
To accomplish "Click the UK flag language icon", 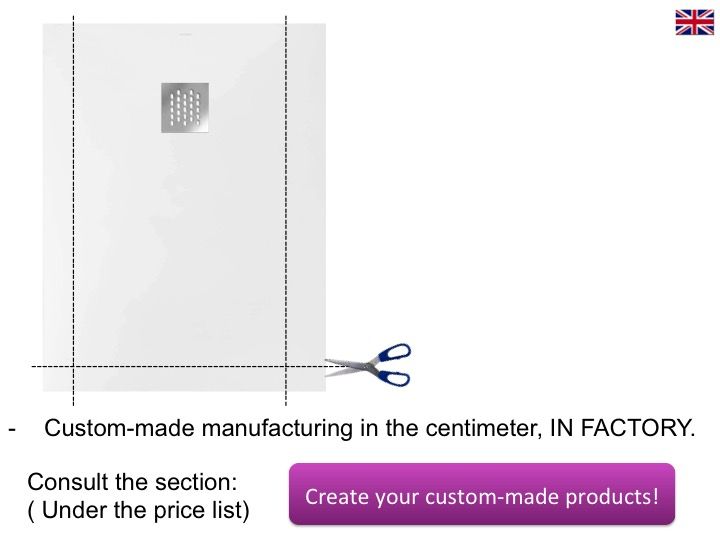I will point(694,22).
